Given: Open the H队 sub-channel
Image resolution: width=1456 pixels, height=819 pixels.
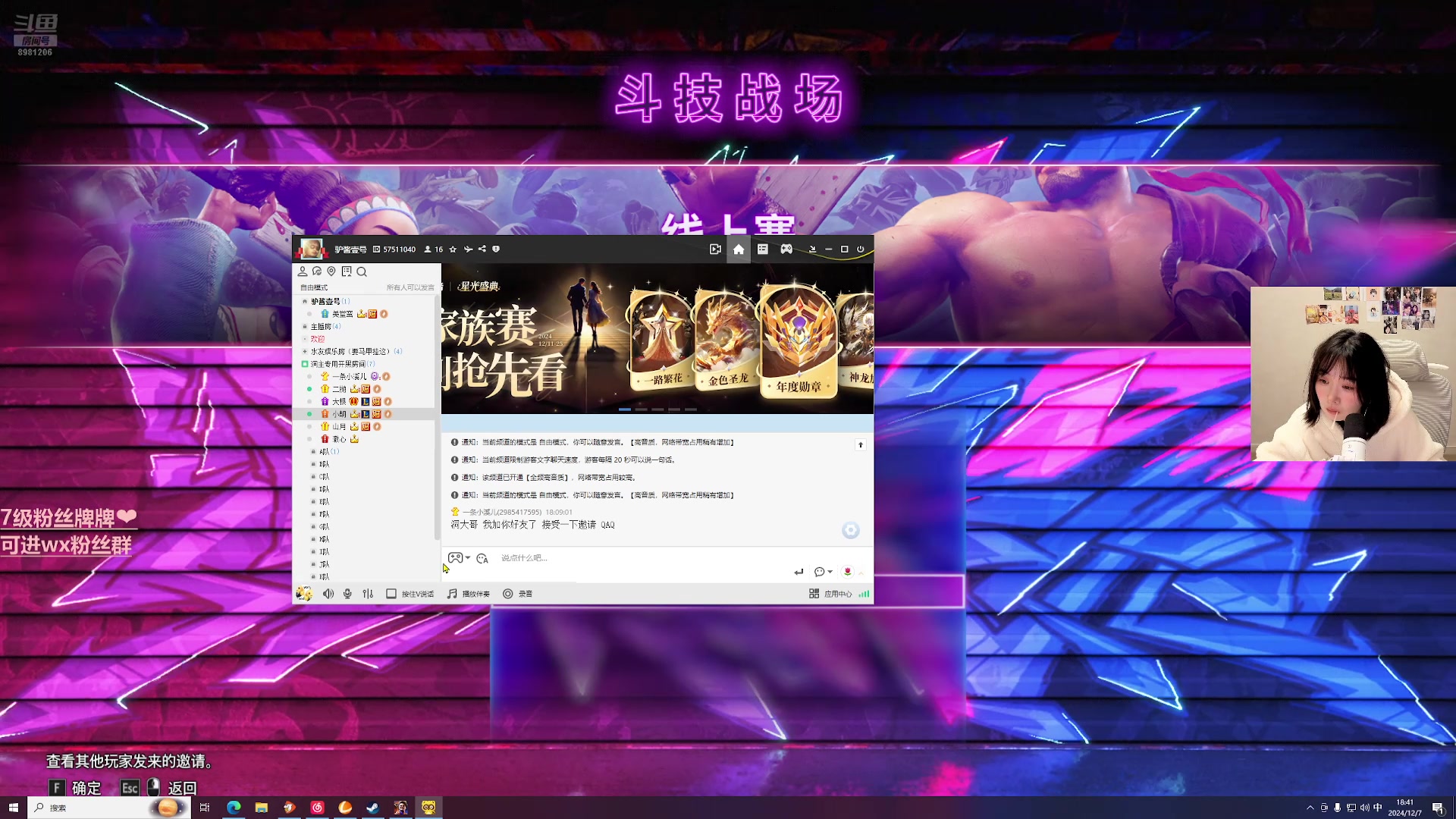Looking at the screenshot, I should tap(325, 539).
